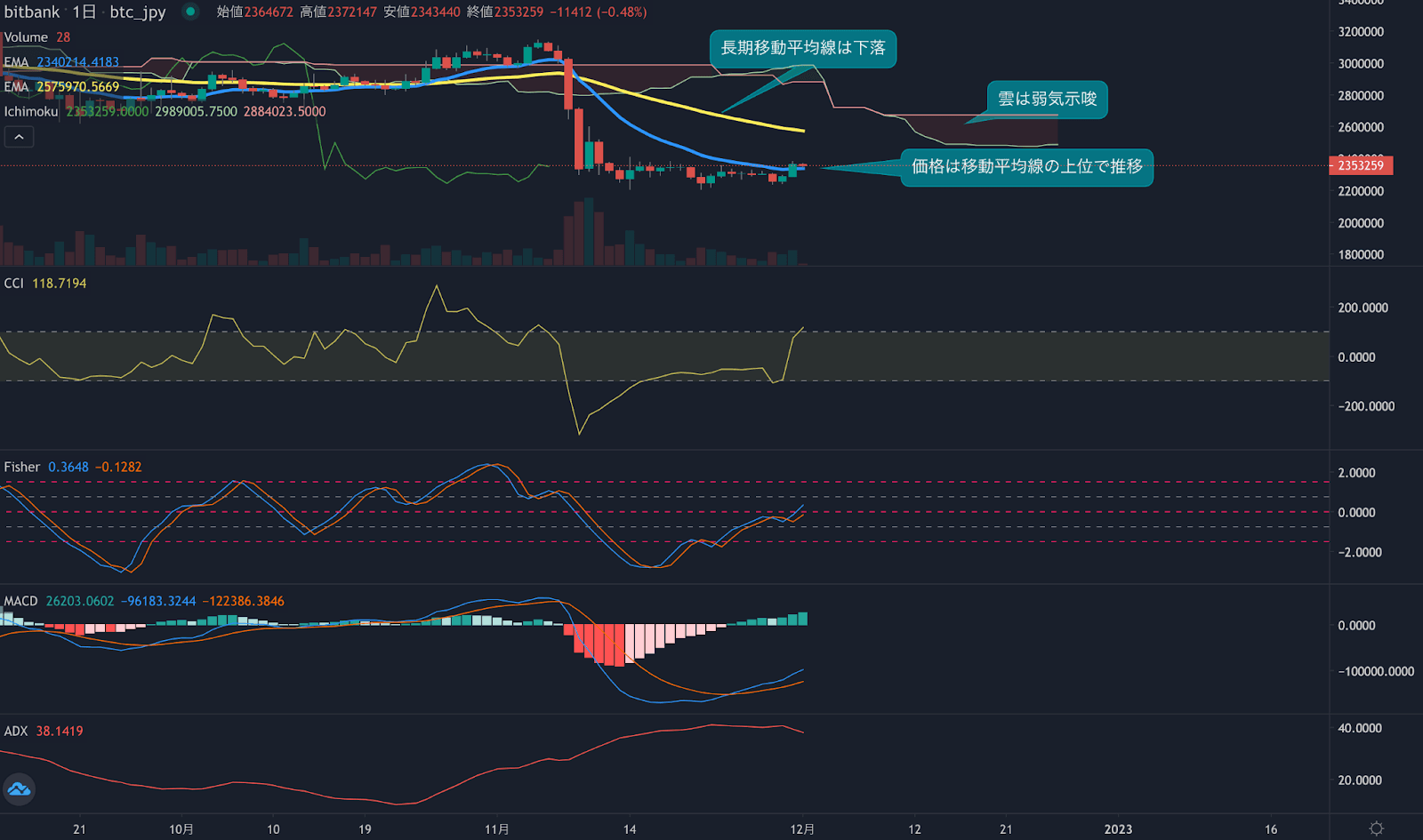The height and width of the screenshot is (840, 1423).
Task: Click the 11月 marker on time axis
Action: click(497, 829)
